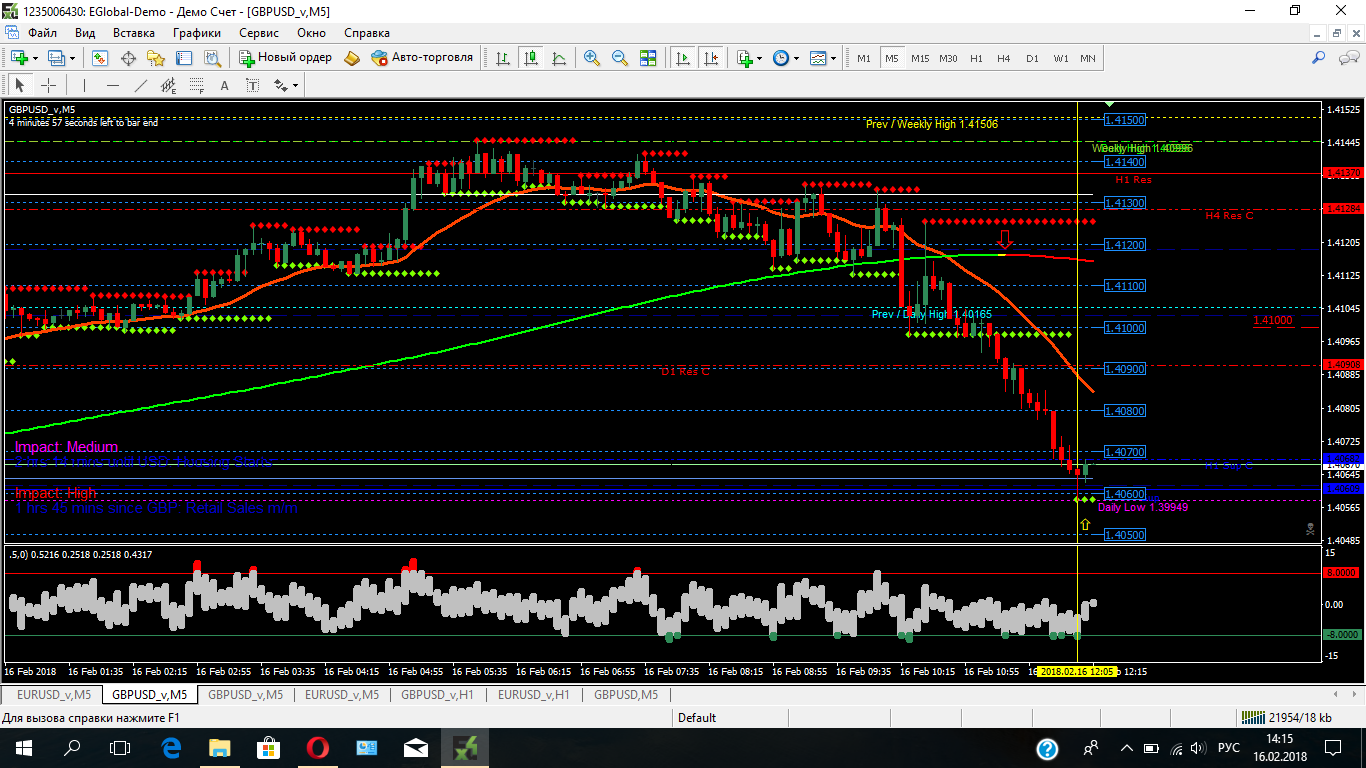Open the Графики menu

pos(196,32)
